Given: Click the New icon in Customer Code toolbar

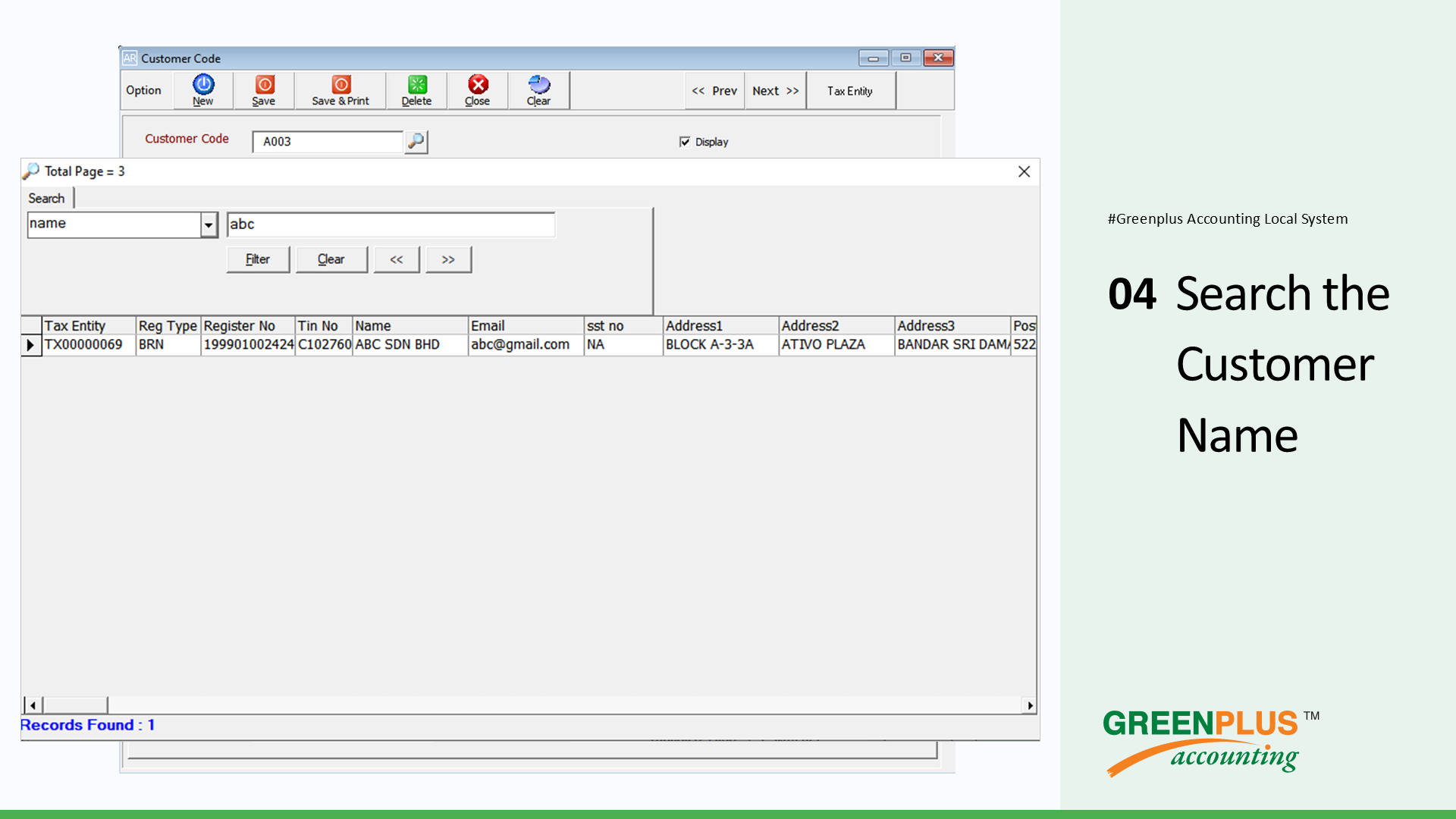Looking at the screenshot, I should (x=203, y=84).
